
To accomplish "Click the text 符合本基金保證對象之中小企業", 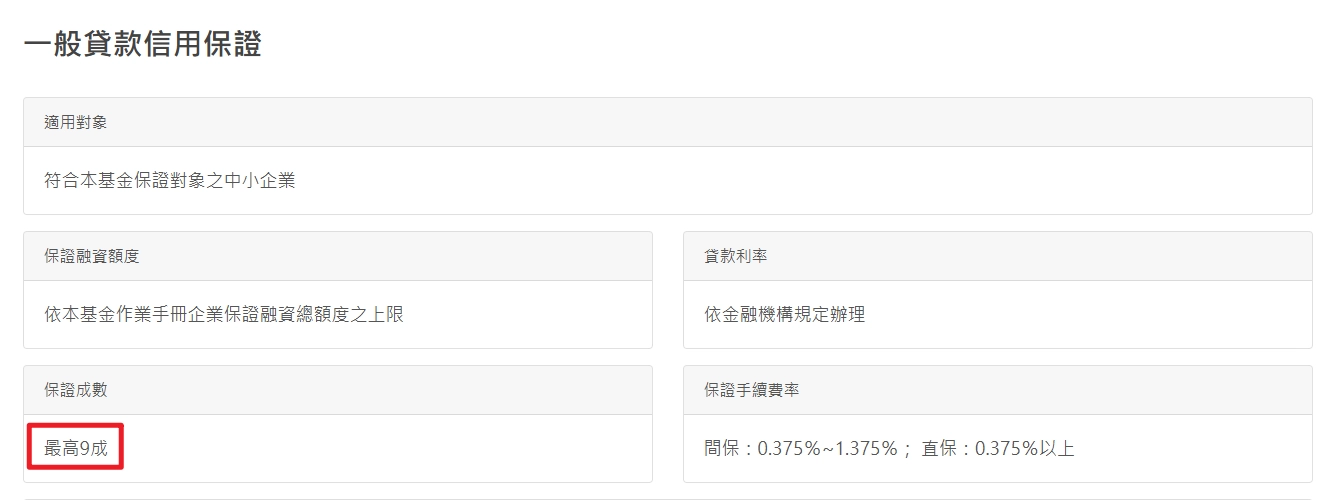I will pos(170,181).
